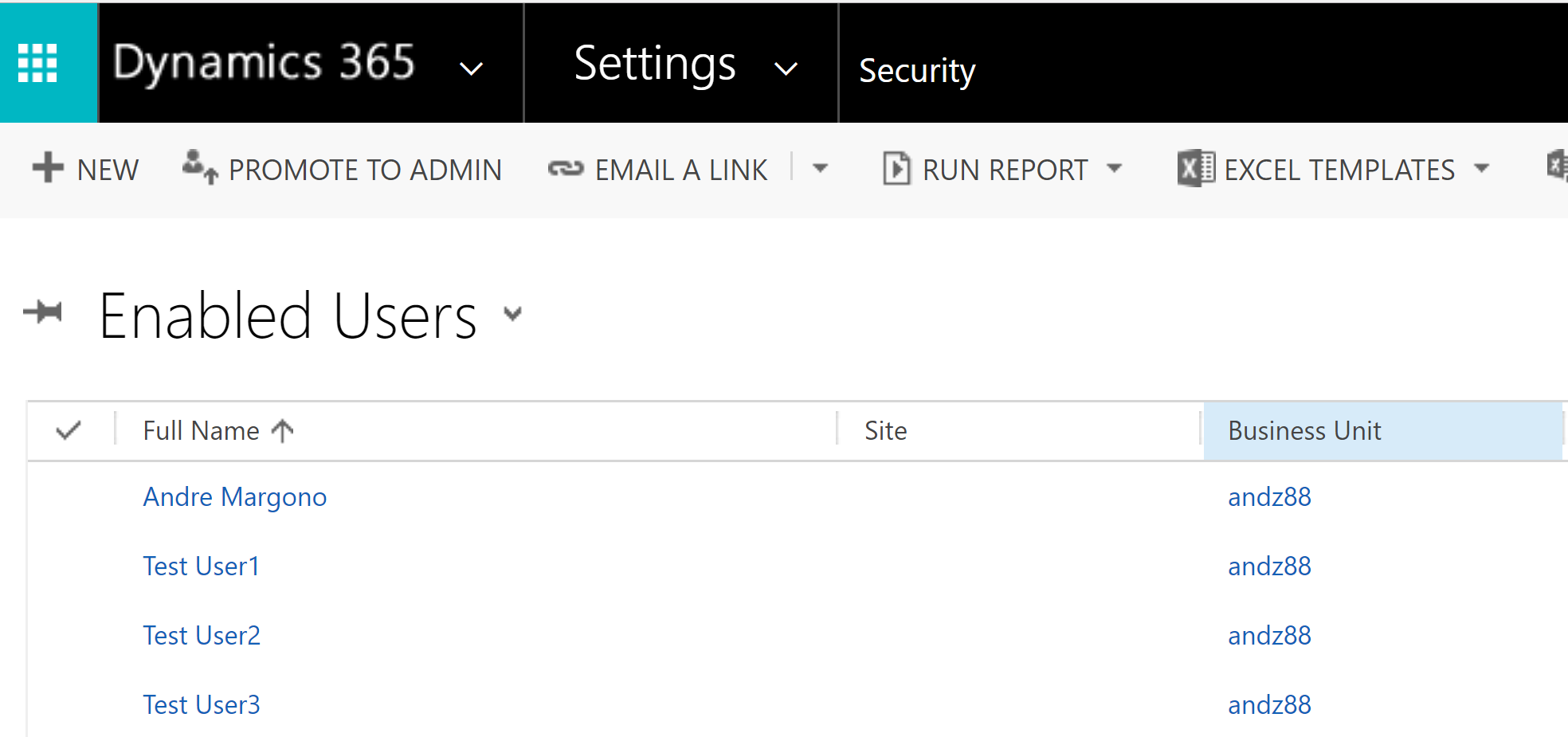Viewport: 1568px width, 737px height.
Task: Sort by the Business Unit column
Action: (x=1304, y=431)
